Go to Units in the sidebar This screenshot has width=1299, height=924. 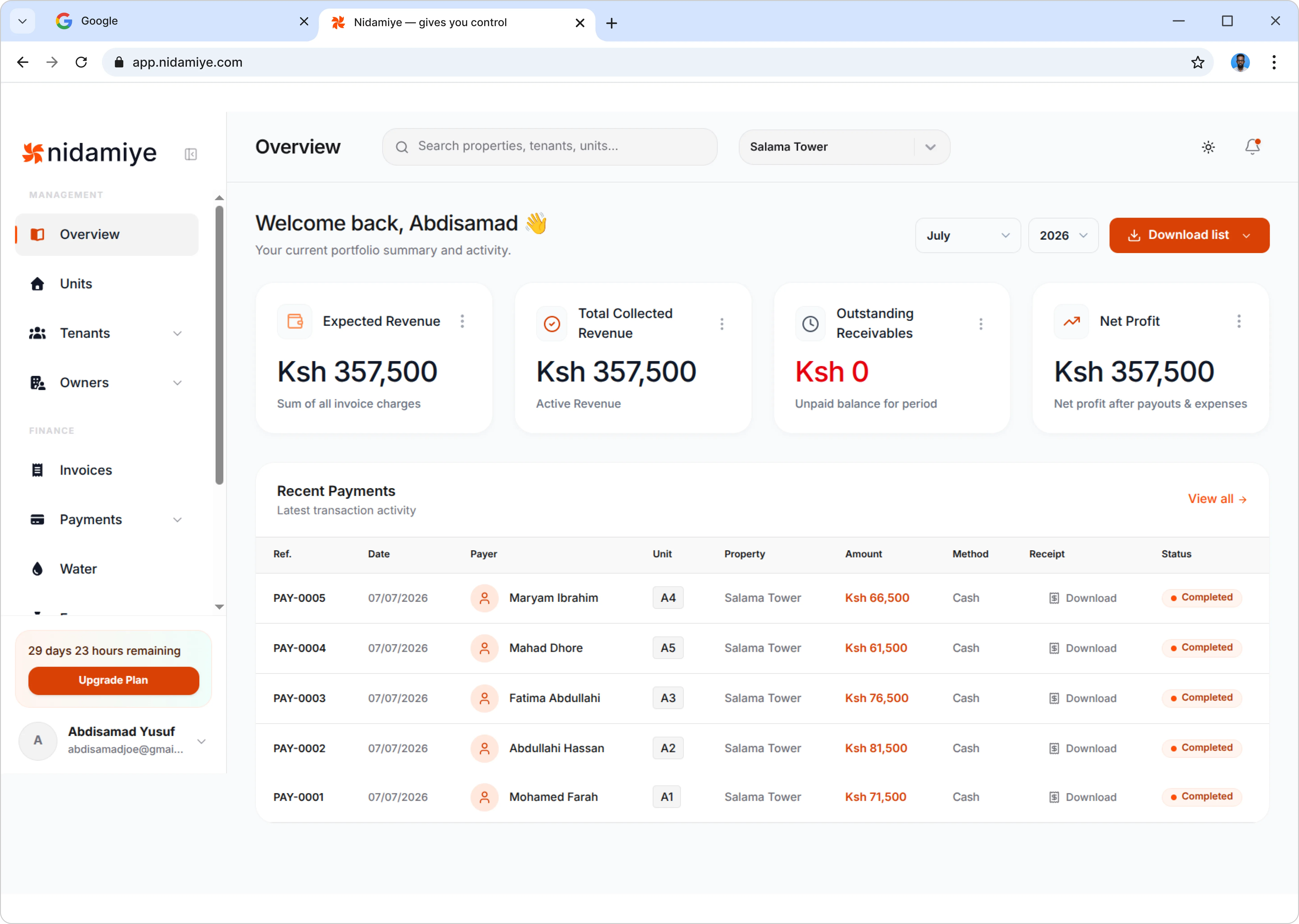(107, 284)
